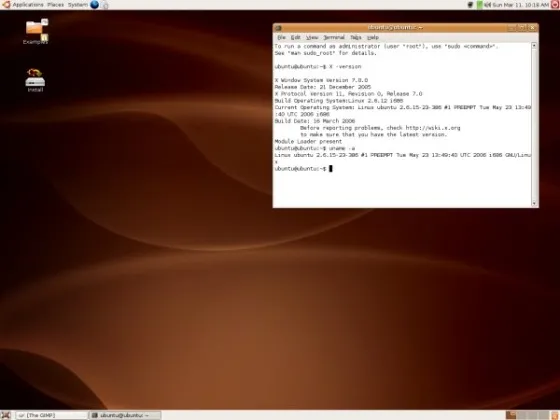Click the volume speaker icon in top panel
The height and width of the screenshot is (420, 560).
pyautogui.click(x=488, y=5)
